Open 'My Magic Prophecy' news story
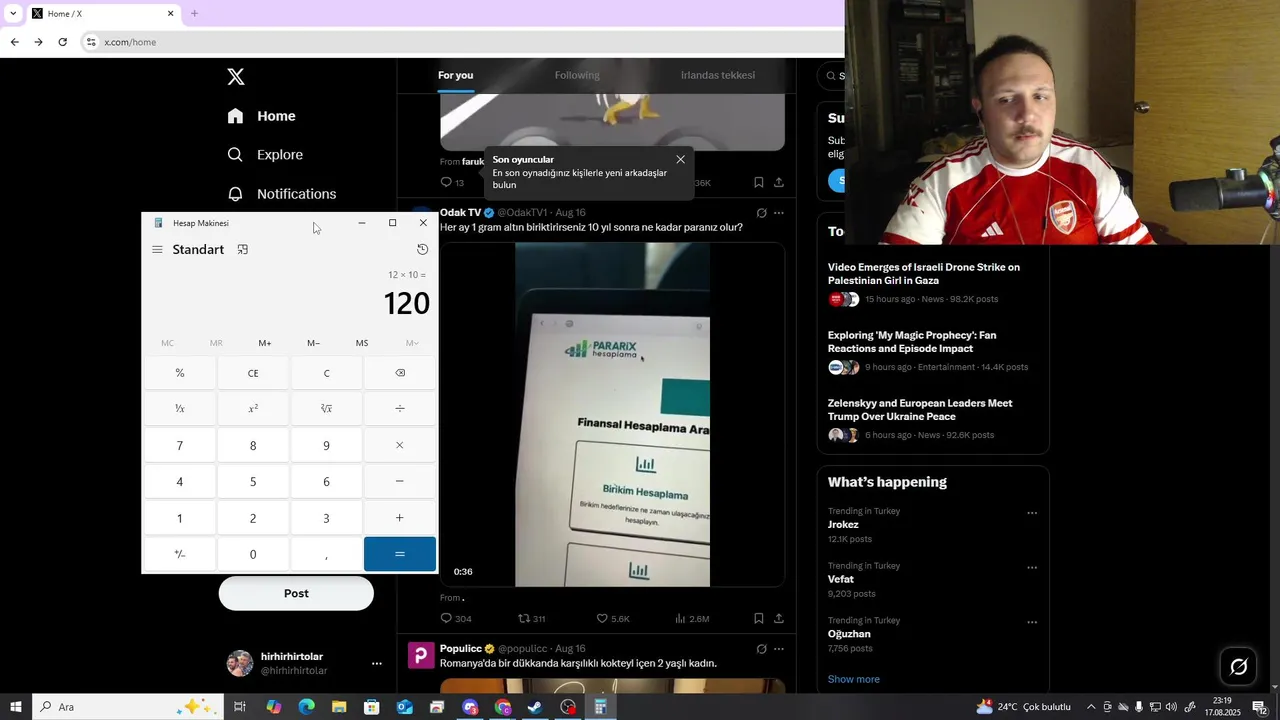This screenshot has height=720, width=1280. click(933, 351)
